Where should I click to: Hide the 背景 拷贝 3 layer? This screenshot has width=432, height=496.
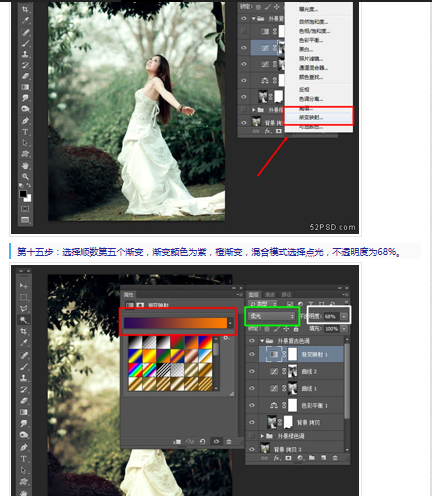tap(252, 449)
